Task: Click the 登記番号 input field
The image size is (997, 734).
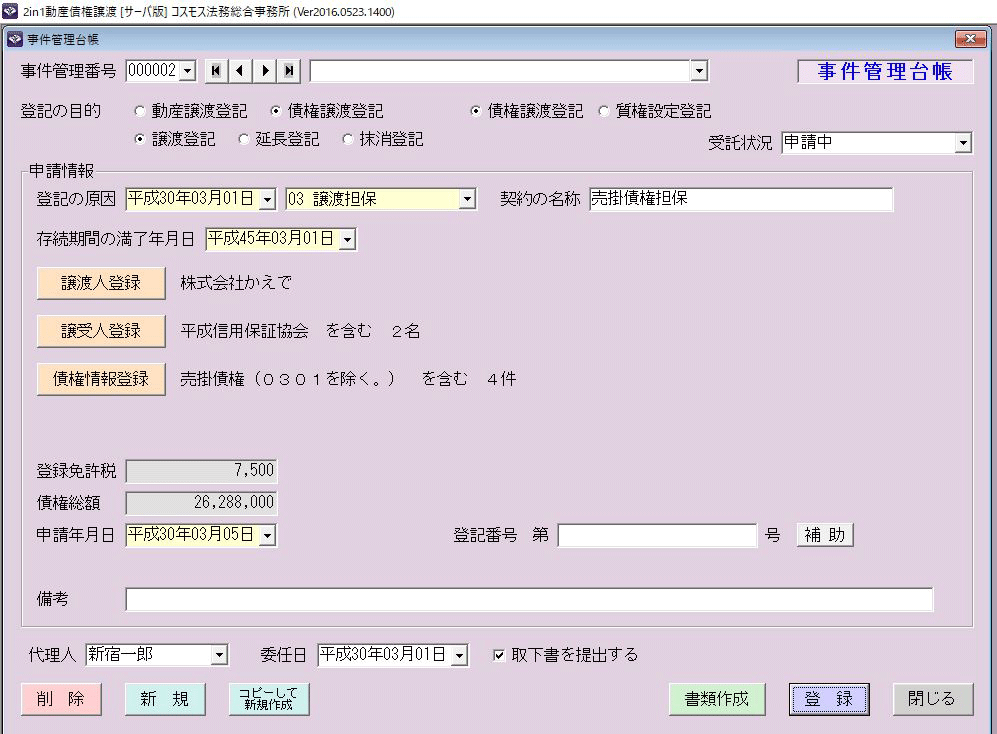Action: click(657, 536)
